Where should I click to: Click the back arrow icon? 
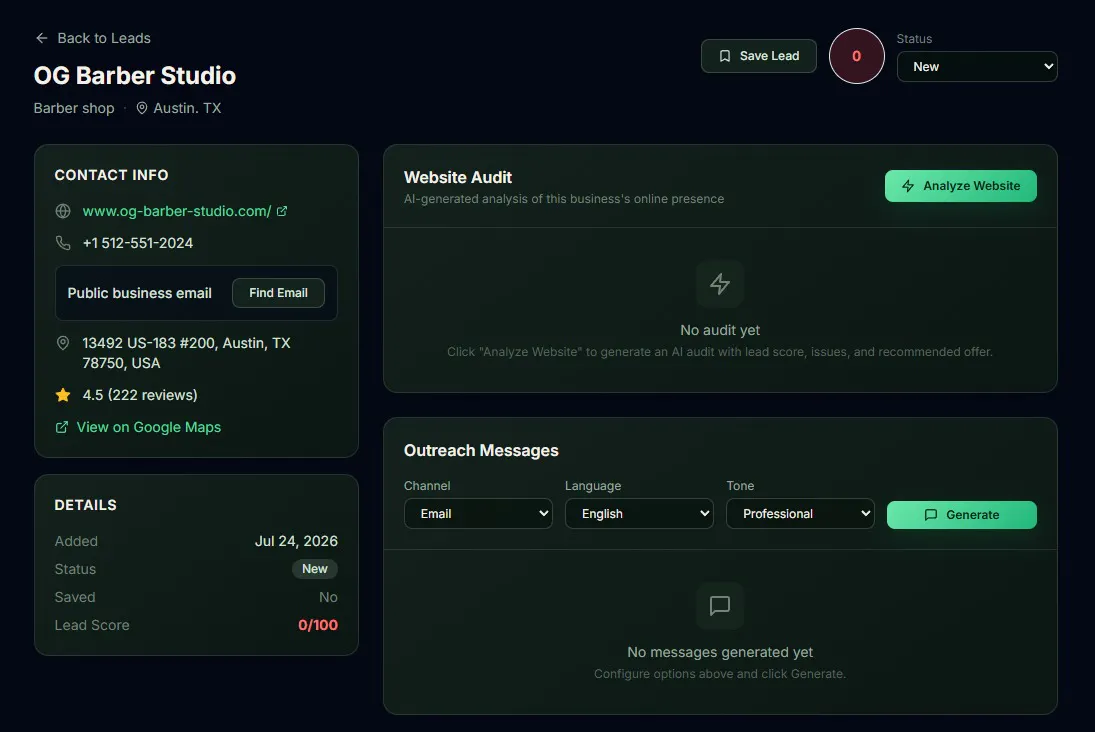pos(42,38)
